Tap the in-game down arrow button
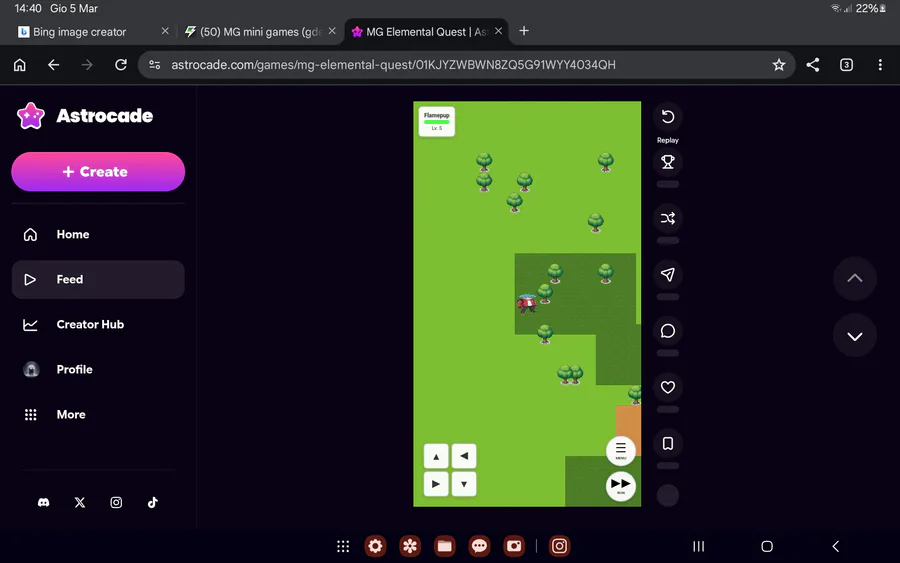Screen dimensions: 900x563 click(x=464, y=484)
